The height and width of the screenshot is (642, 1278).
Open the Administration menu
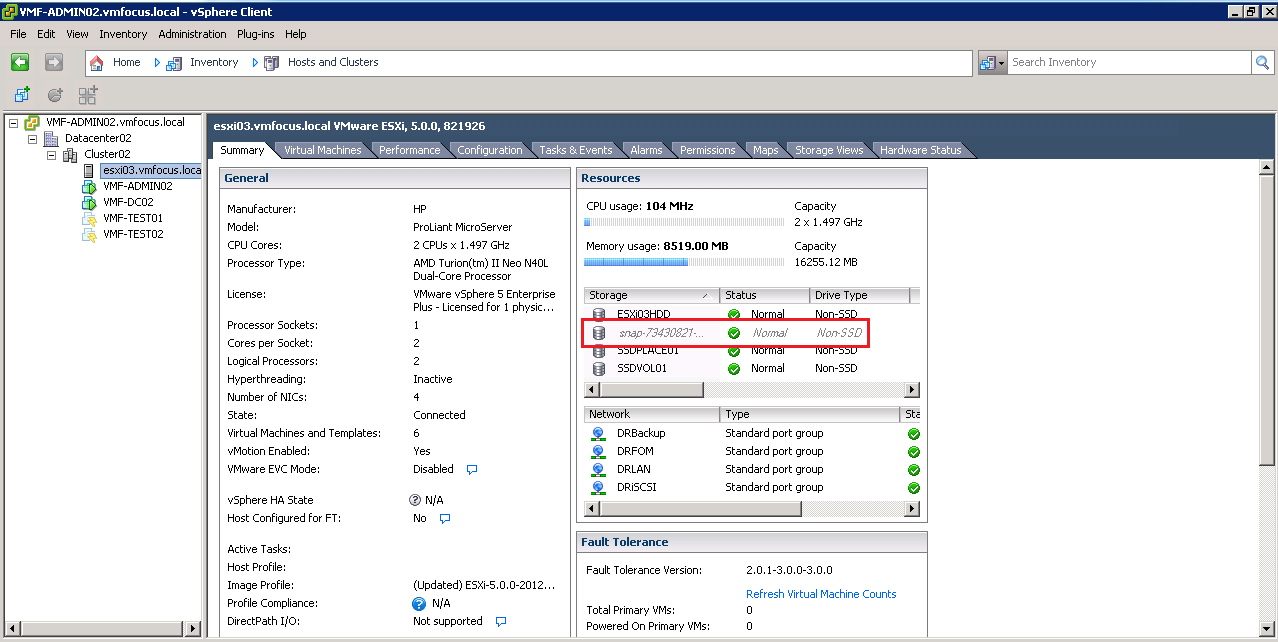(x=192, y=34)
